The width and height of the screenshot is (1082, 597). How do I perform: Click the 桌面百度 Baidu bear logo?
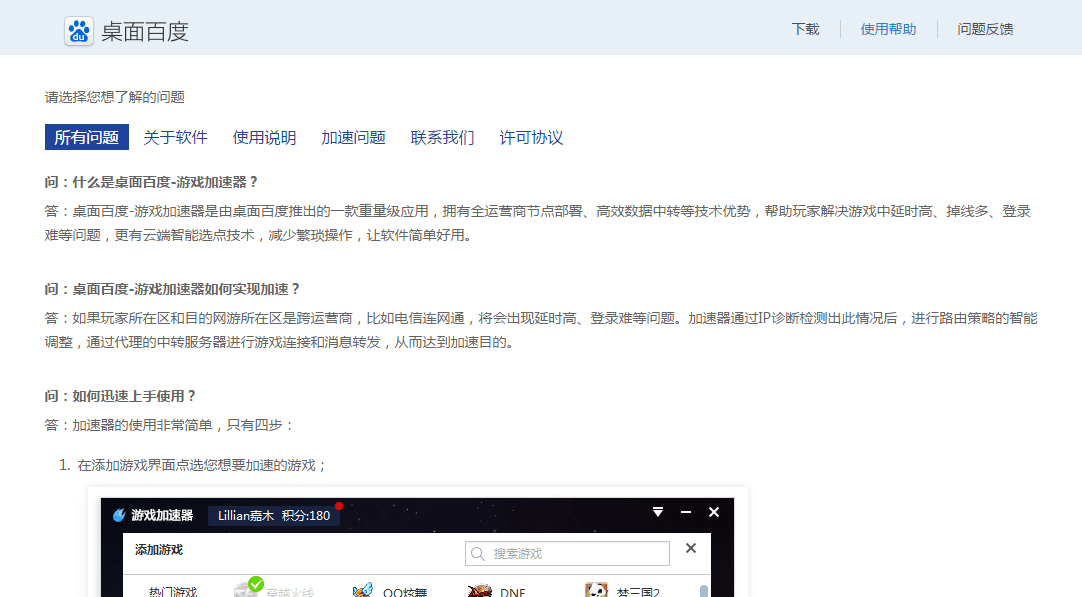[79, 29]
